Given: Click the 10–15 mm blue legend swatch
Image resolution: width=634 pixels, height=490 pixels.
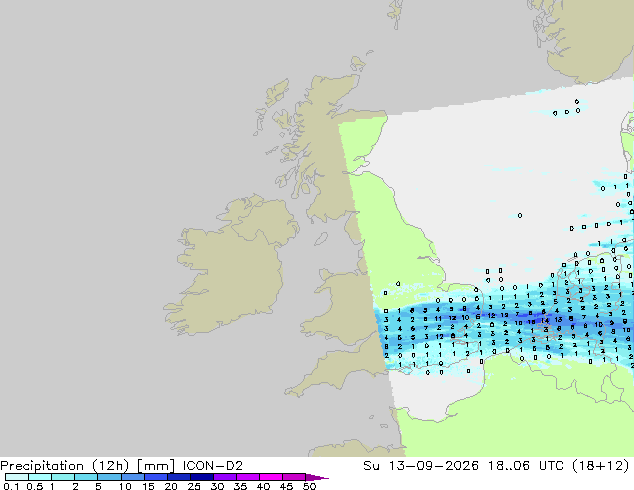Looking at the screenshot, I should tap(133, 477).
